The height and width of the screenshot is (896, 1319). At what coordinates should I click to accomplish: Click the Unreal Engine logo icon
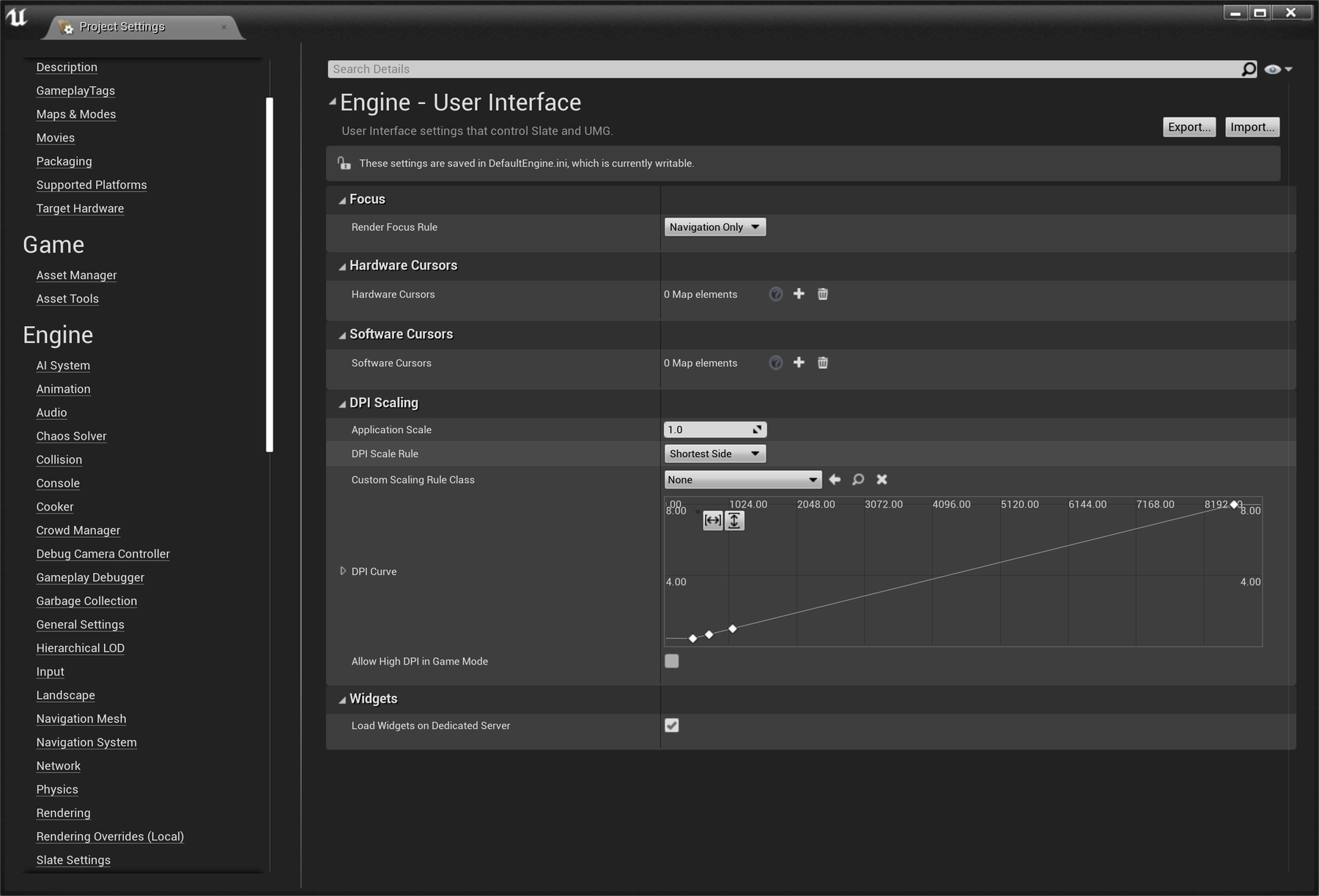pyautogui.click(x=16, y=17)
